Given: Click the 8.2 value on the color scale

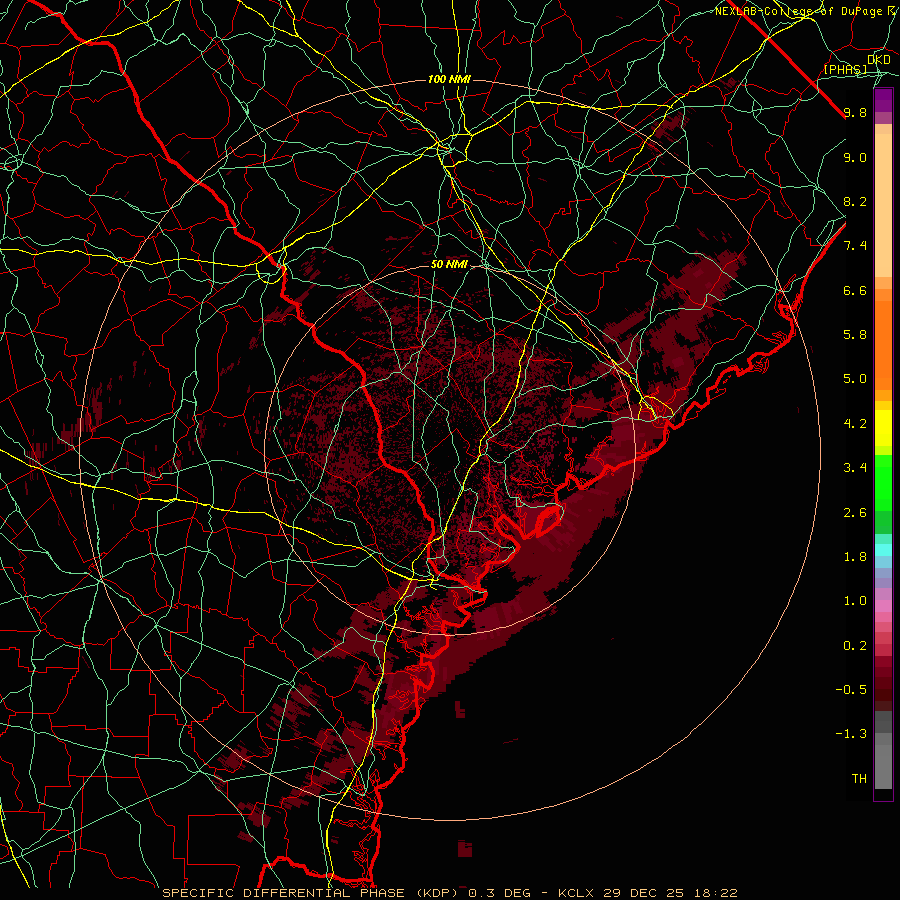Looking at the screenshot, I should [855, 201].
